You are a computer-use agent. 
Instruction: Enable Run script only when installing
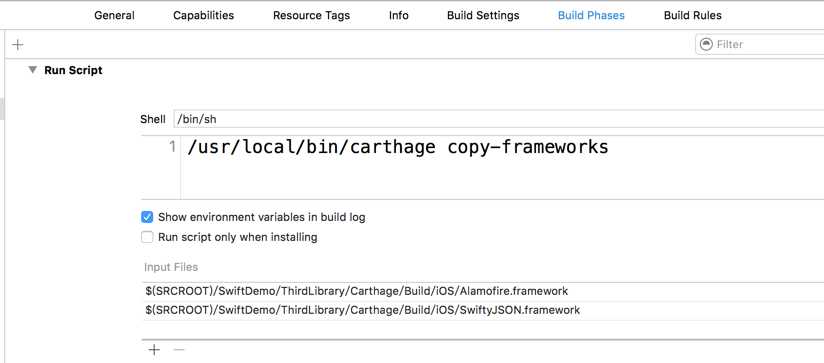[147, 237]
